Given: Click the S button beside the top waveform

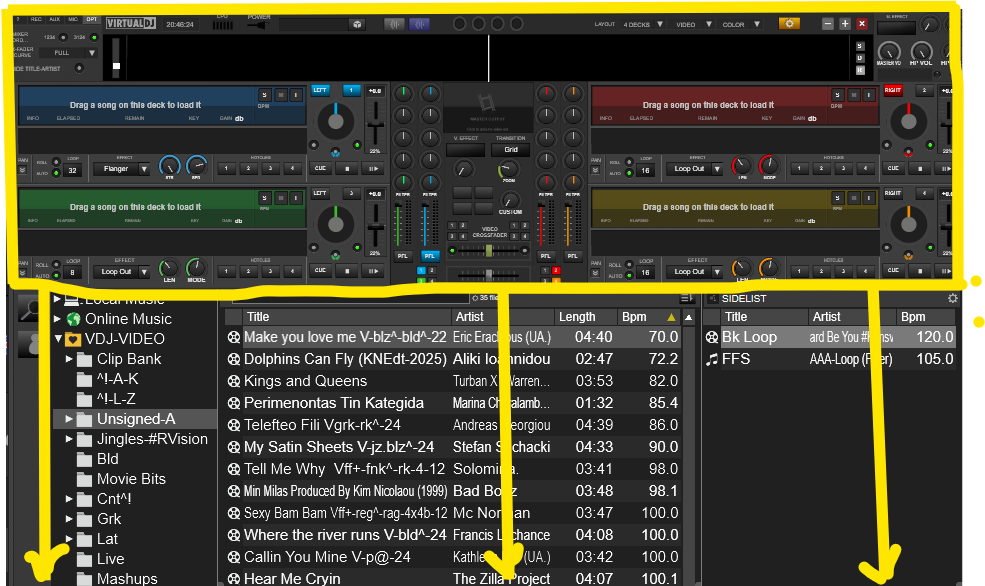Looking at the screenshot, I should tap(860, 46).
